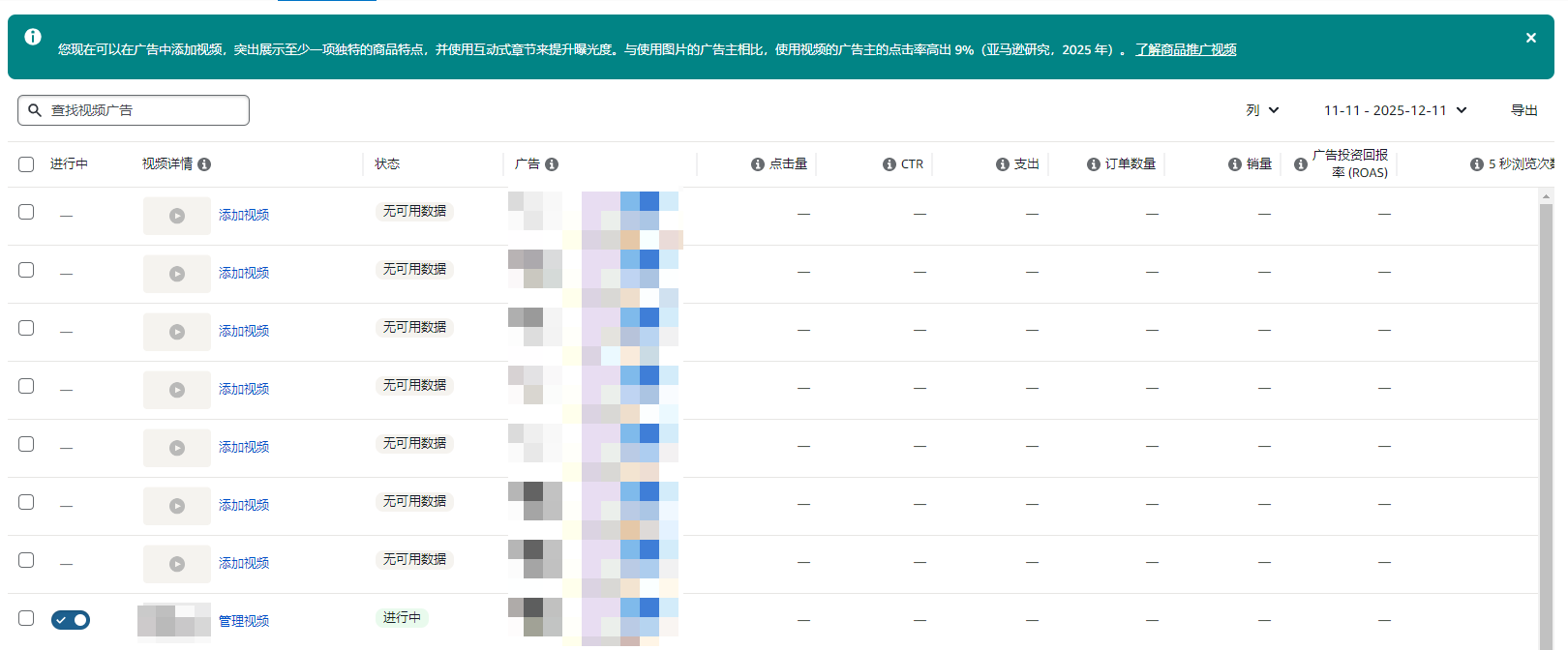Click 添加视频 link in the first row

[244, 215]
